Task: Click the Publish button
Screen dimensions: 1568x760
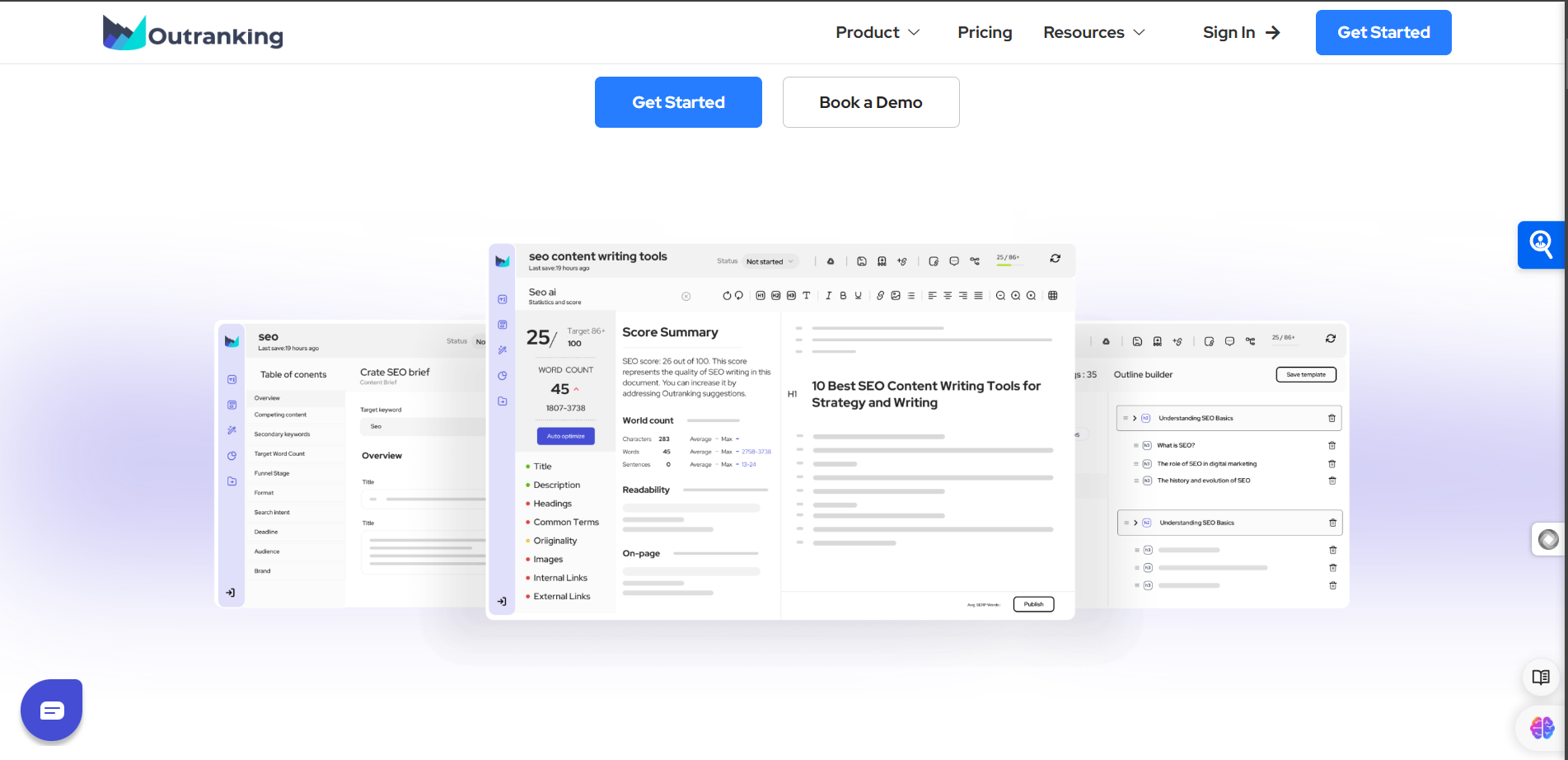Action: 1033,604
